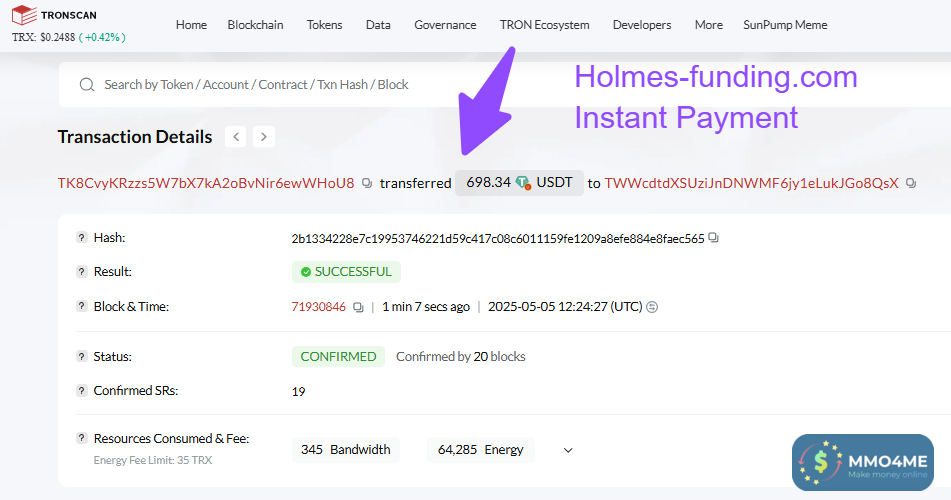Click the Transaction Details heading
Image resolution: width=951 pixels, height=500 pixels.
pos(135,137)
